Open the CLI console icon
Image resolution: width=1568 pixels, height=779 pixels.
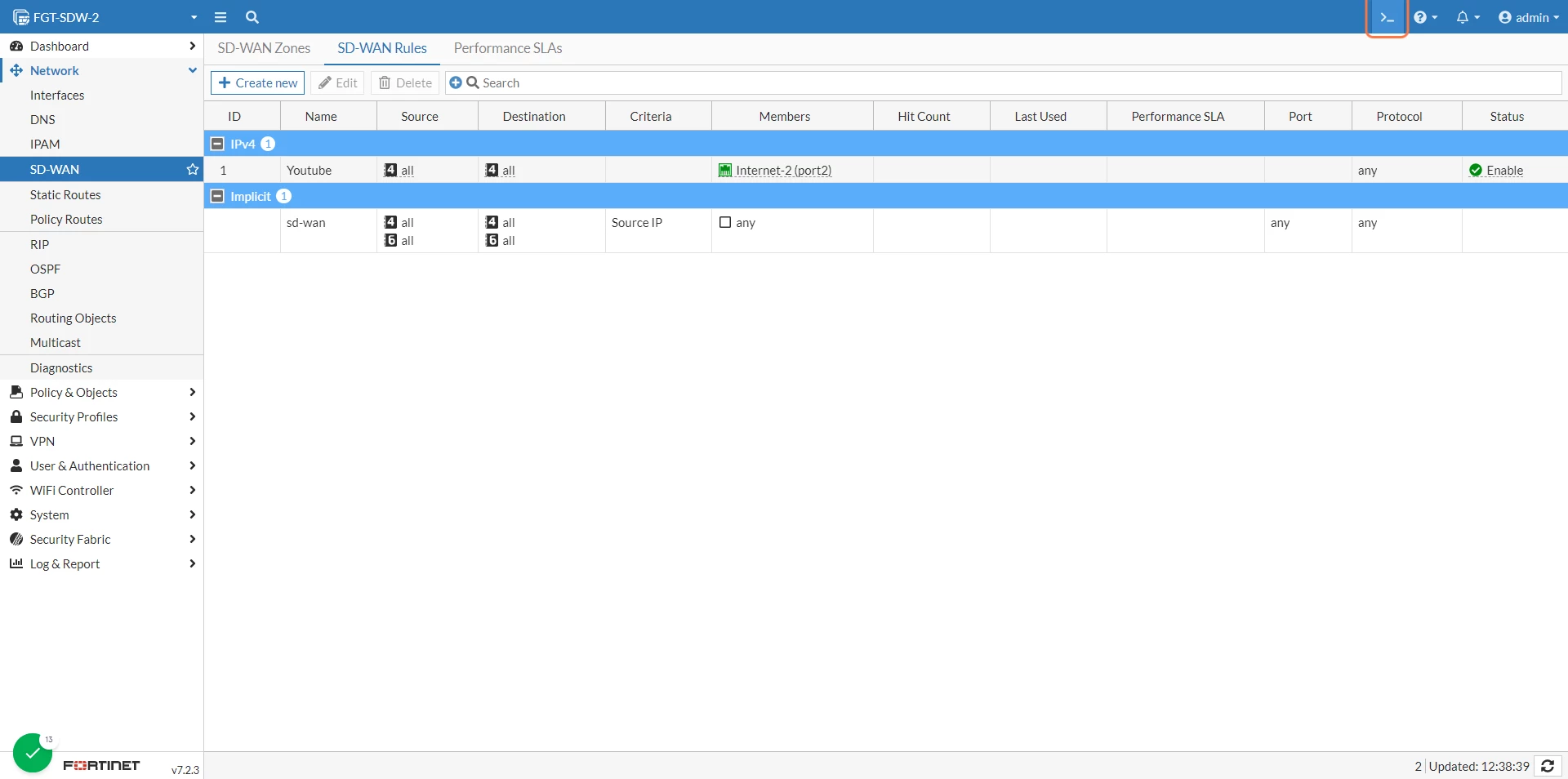[1387, 17]
